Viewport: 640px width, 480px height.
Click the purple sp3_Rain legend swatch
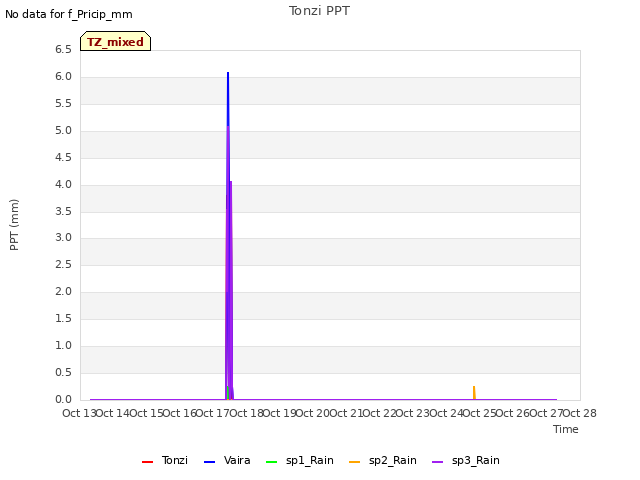point(438,462)
